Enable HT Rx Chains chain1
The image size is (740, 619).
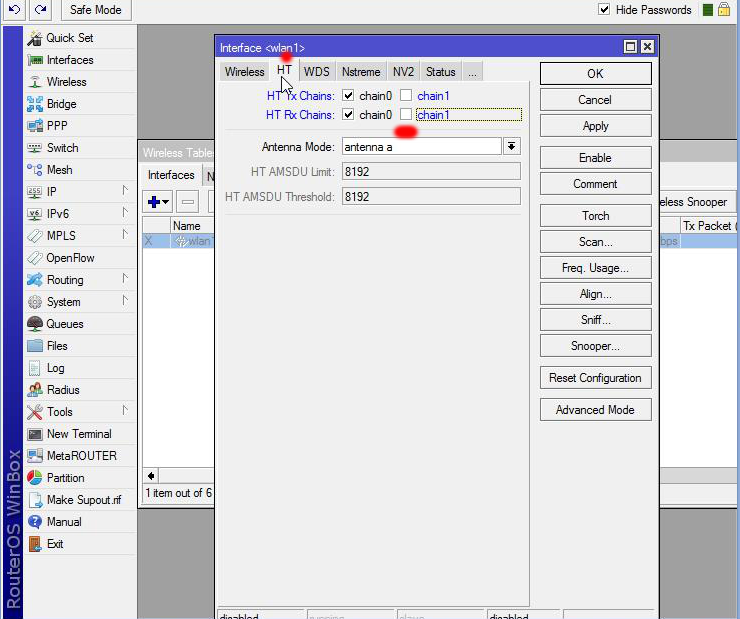[x=406, y=114]
